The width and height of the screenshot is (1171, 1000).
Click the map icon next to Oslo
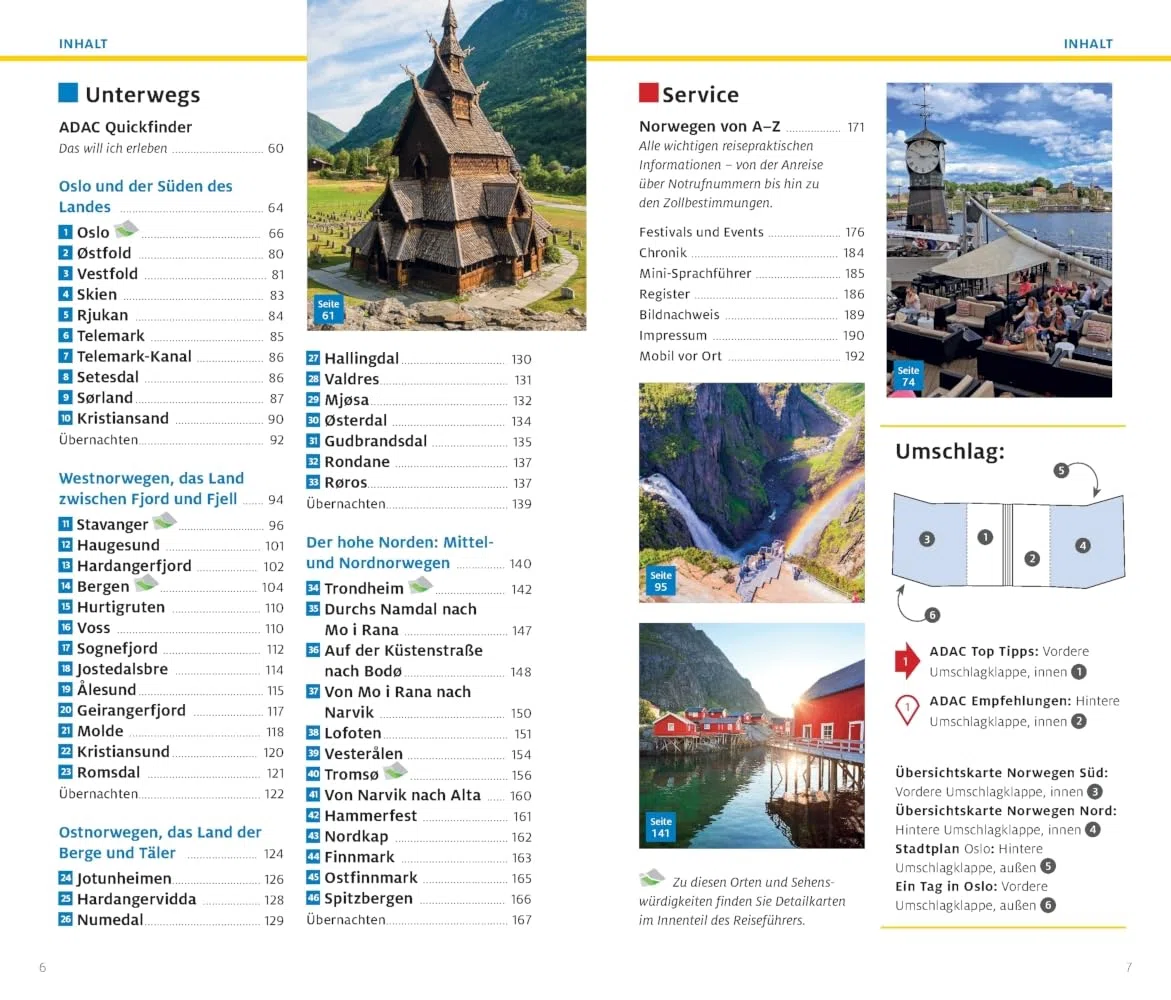tap(126, 229)
